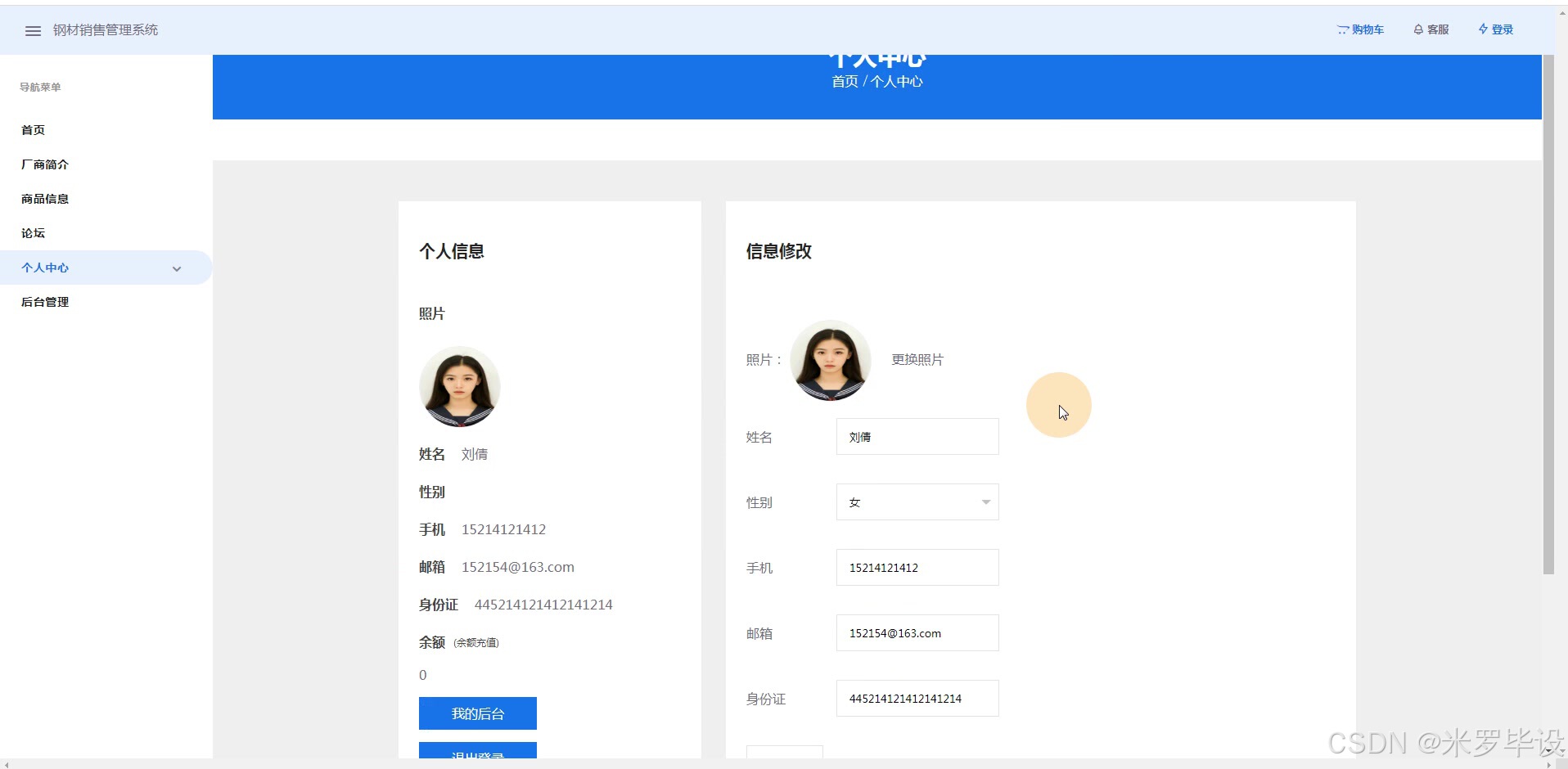Open the 购物车 shopping cart
The width and height of the screenshot is (1568, 769).
(1367, 29)
